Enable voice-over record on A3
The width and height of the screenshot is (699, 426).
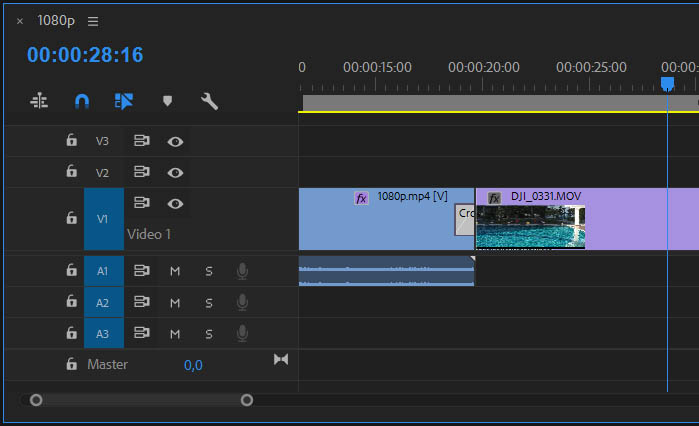tap(242, 333)
